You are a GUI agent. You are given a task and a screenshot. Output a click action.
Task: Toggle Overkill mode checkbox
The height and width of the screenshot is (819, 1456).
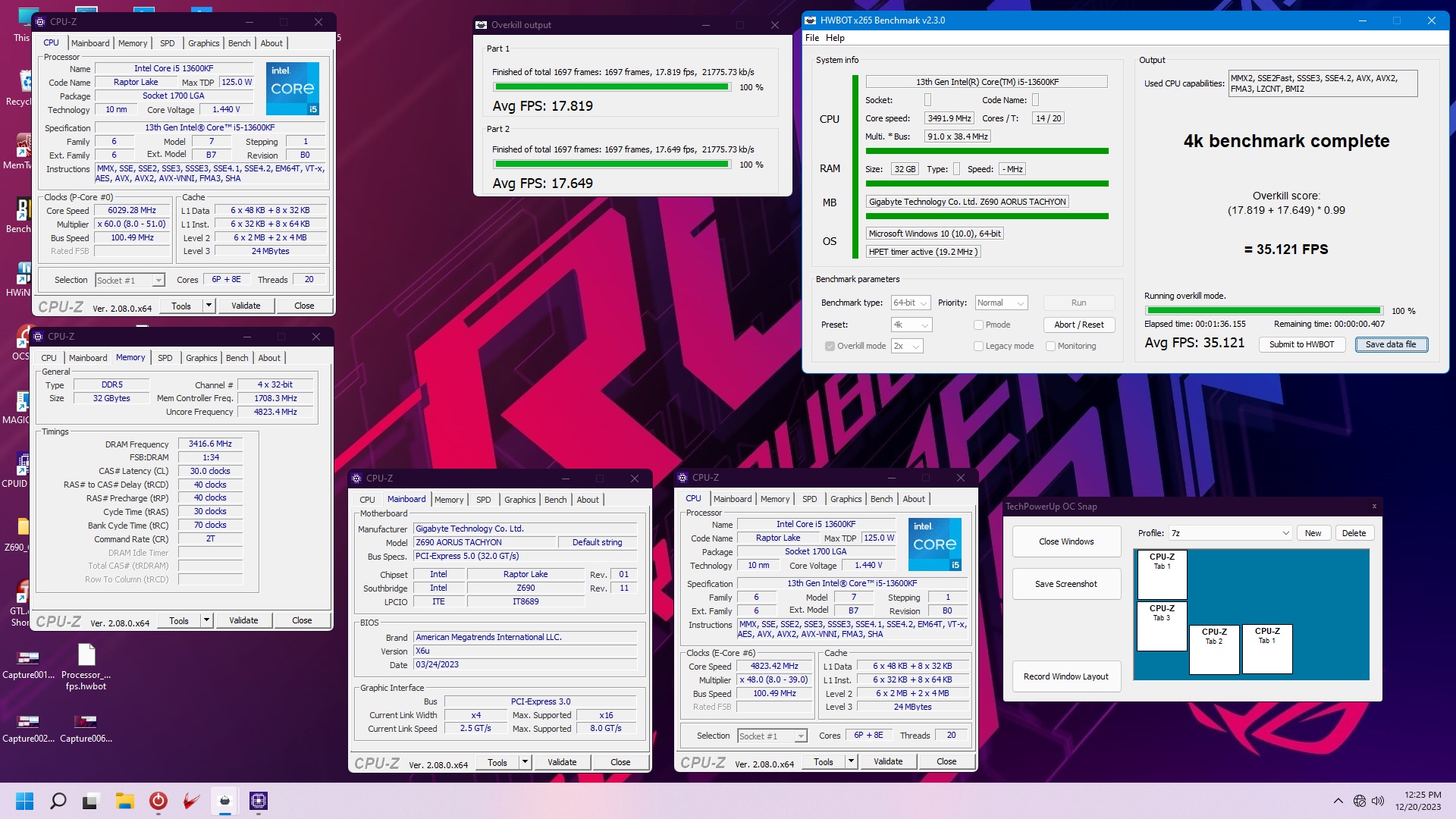click(x=830, y=346)
